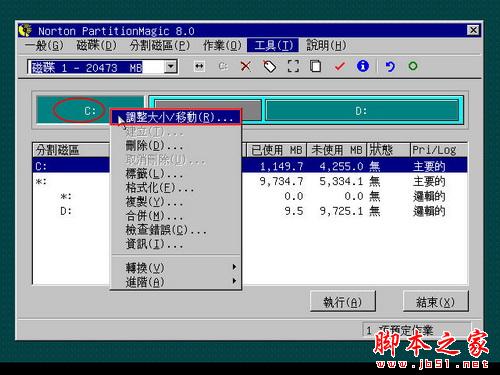500x375 pixels.
Task: Open the 說明(H) menu
Action: [x=326, y=45]
